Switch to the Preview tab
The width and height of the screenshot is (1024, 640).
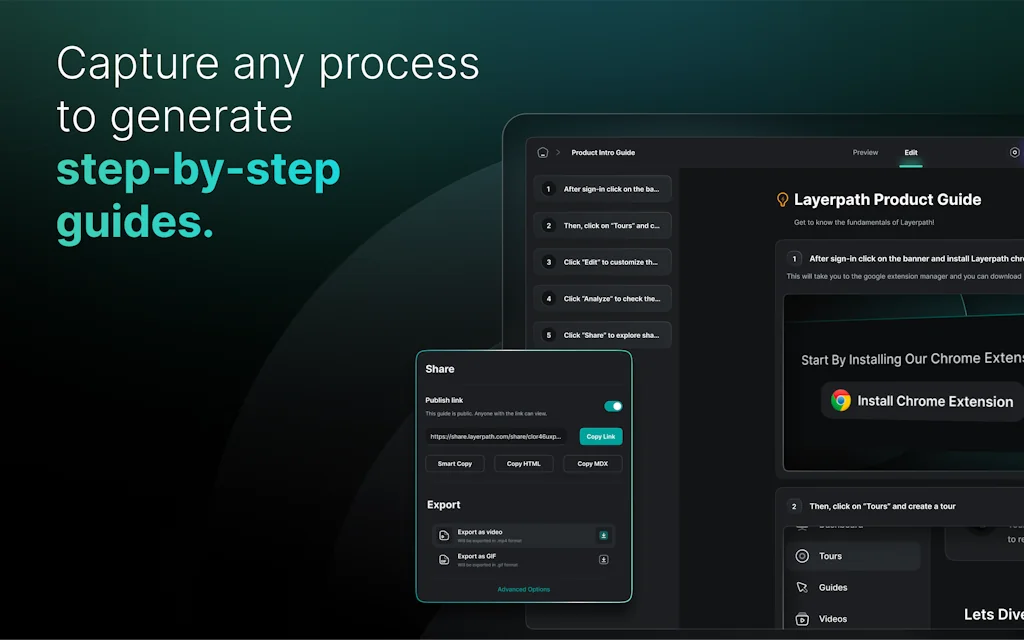(x=865, y=153)
